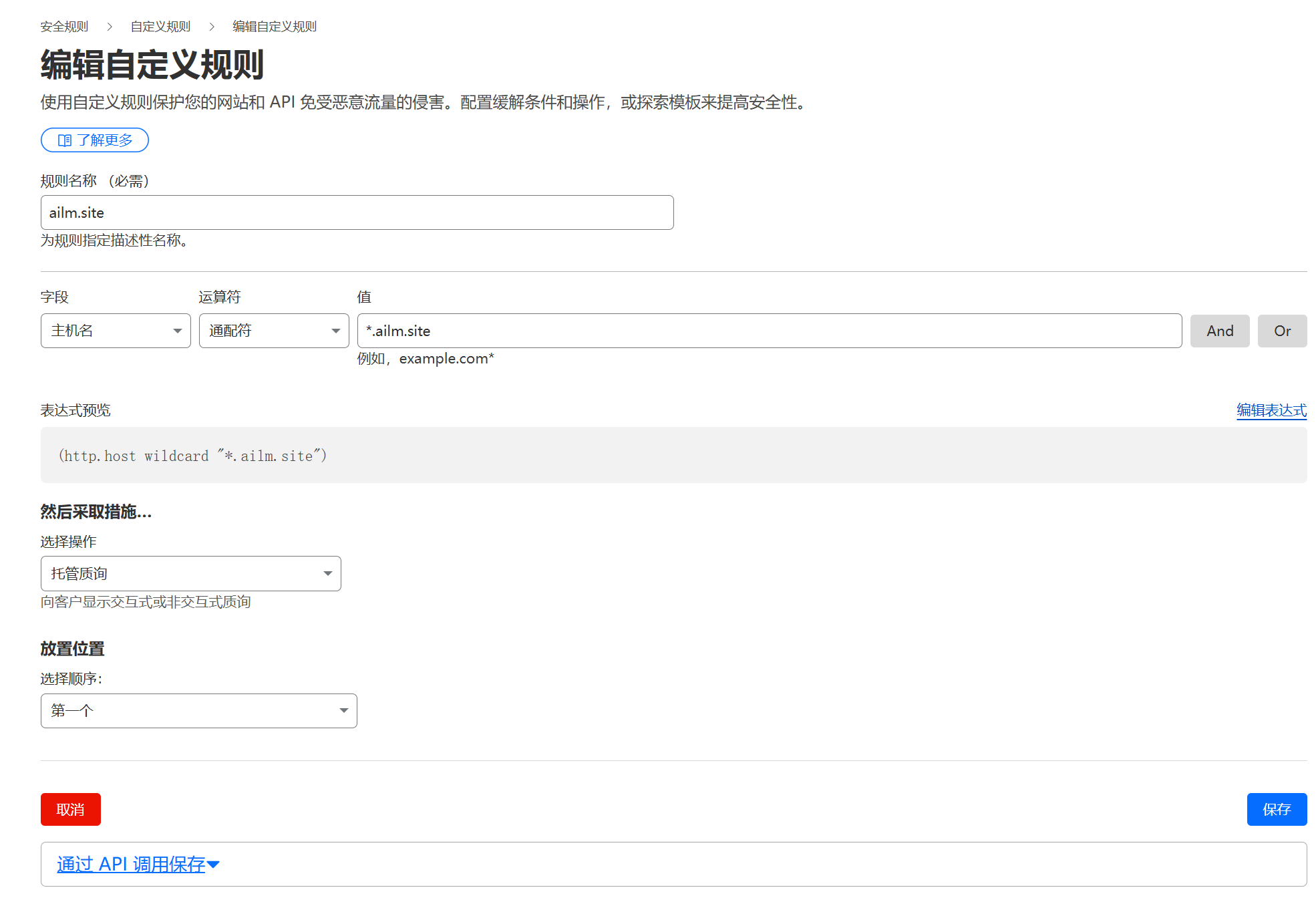The width and height of the screenshot is (1316, 924).
Task: Open the 通配符 operator dropdown
Action: point(274,331)
